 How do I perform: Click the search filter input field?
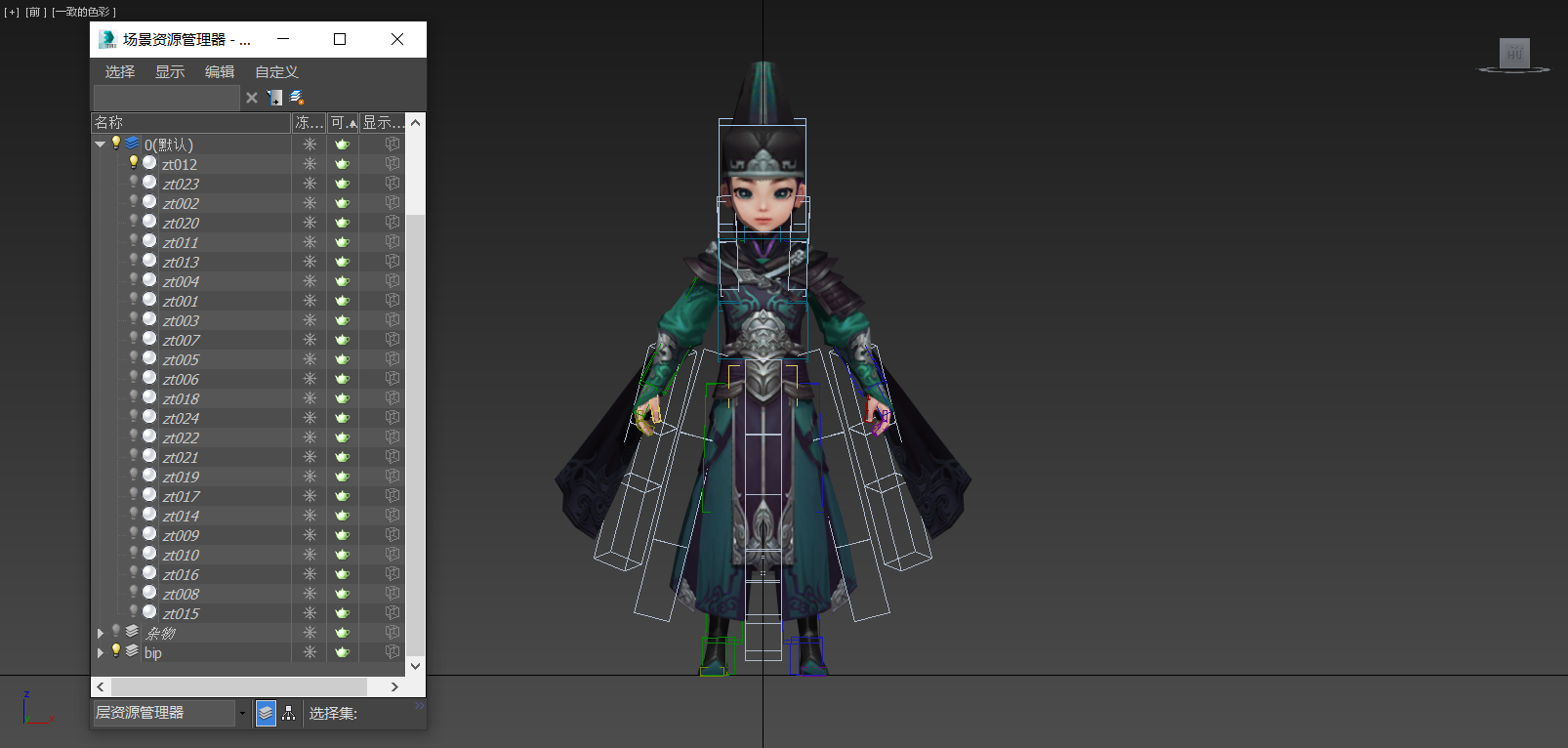(x=166, y=98)
